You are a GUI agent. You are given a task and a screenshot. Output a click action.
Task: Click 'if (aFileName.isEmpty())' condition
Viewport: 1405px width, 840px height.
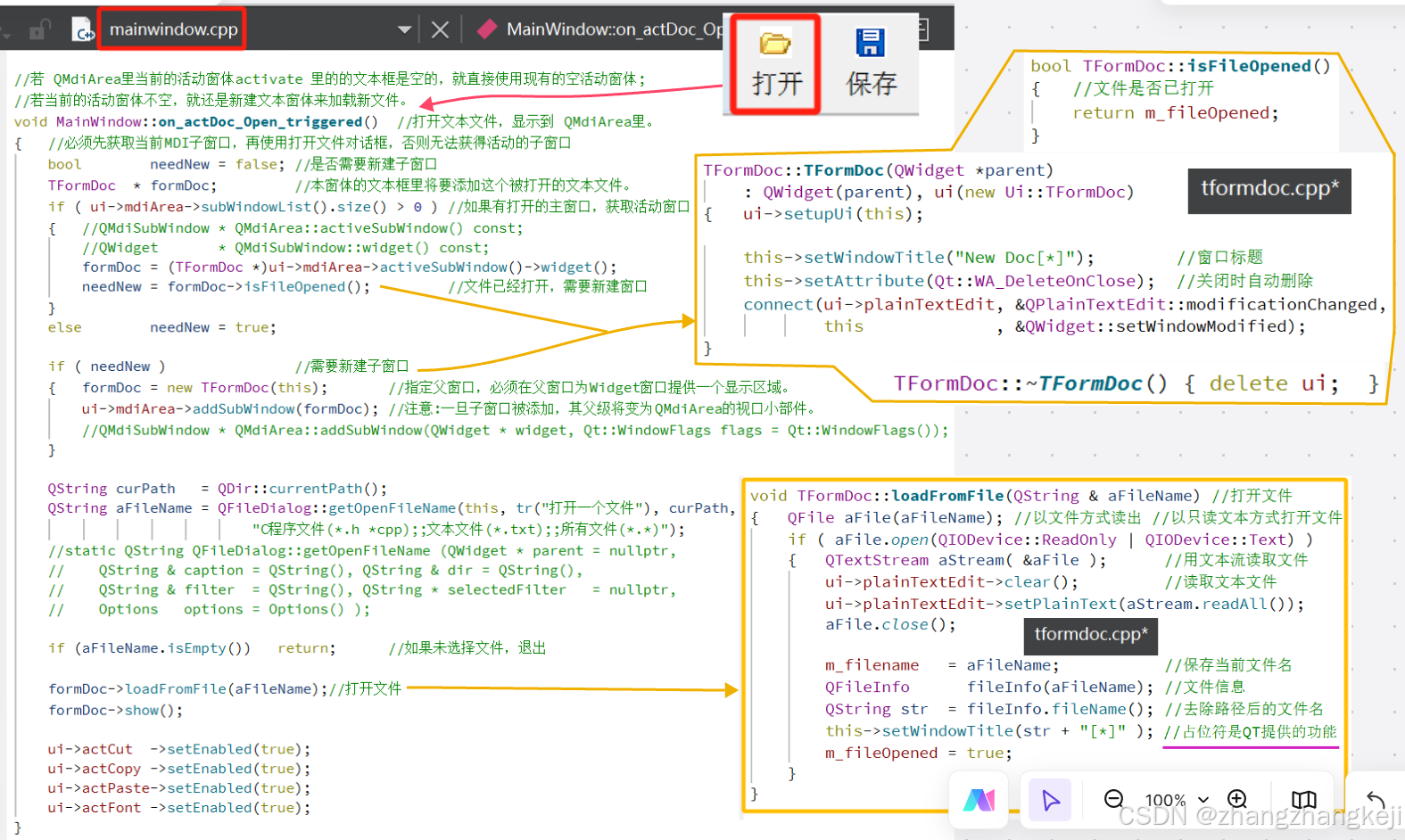point(149,648)
